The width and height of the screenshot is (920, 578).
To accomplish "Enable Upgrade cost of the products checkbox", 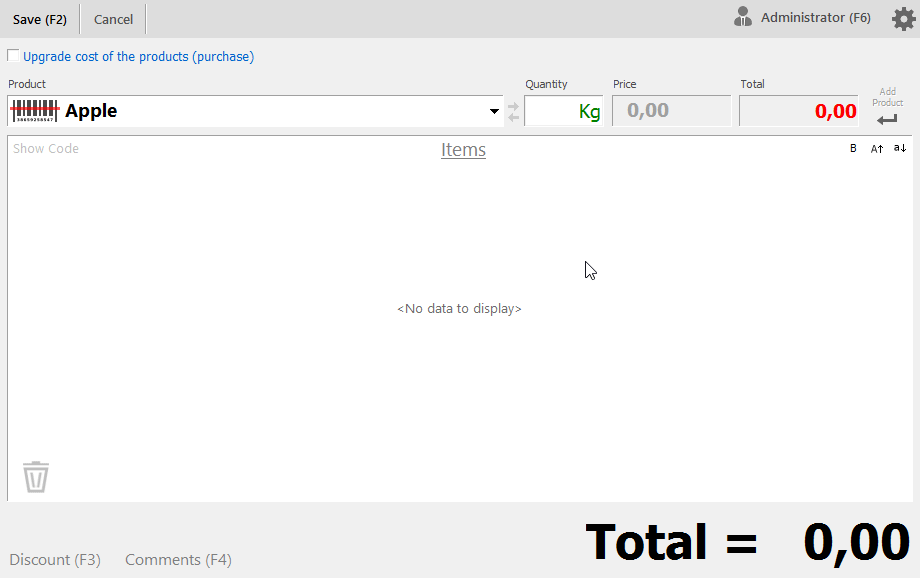I will pos(13,56).
